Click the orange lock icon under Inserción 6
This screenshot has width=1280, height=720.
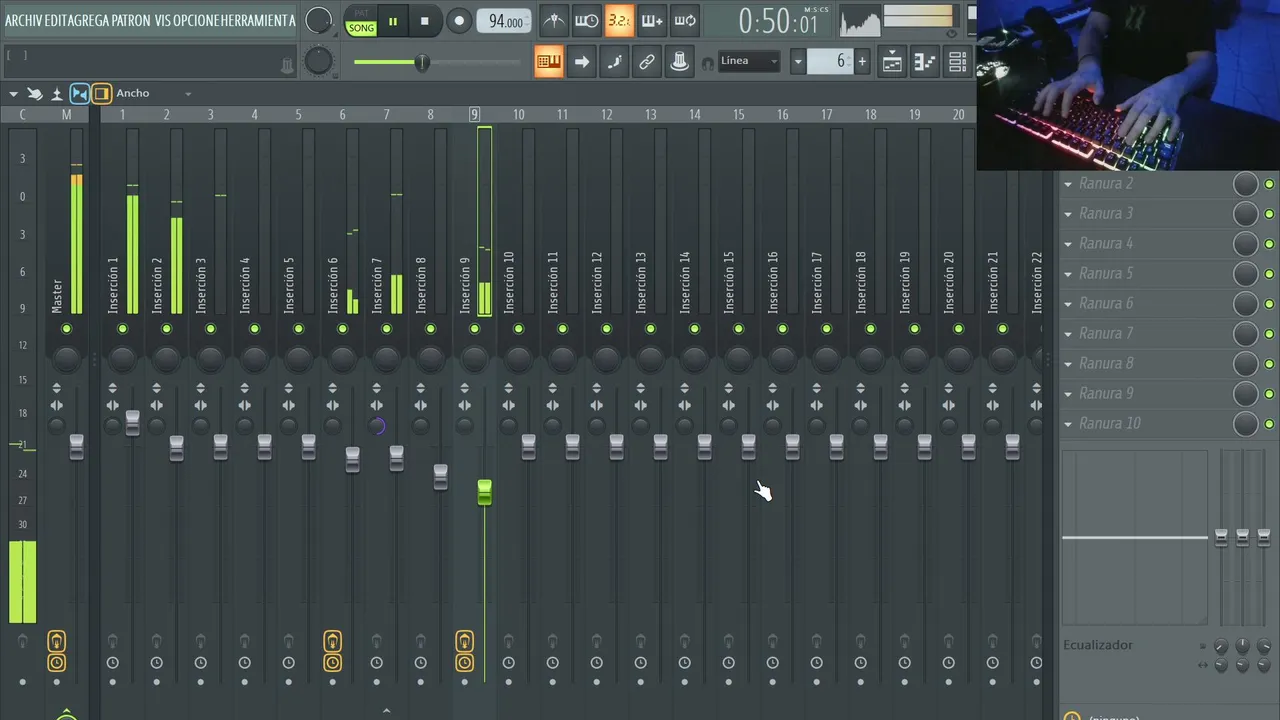[x=333, y=641]
